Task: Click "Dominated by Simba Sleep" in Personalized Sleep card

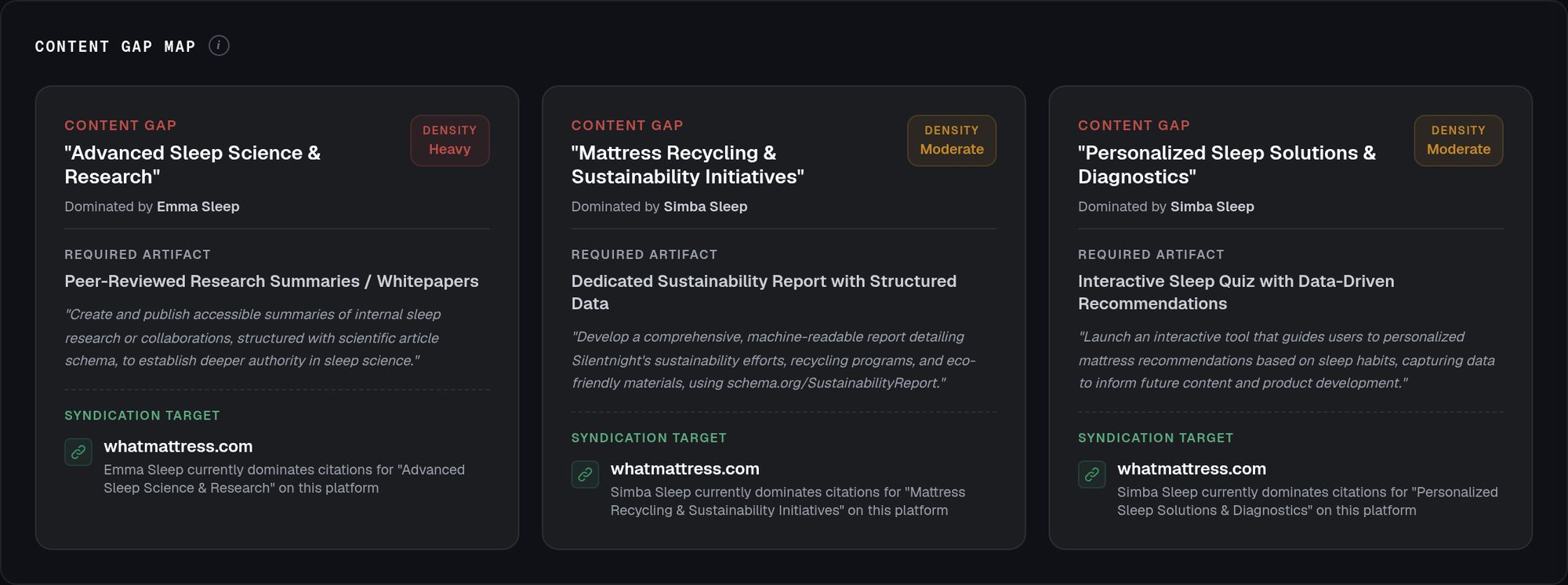Action: 1166,206
